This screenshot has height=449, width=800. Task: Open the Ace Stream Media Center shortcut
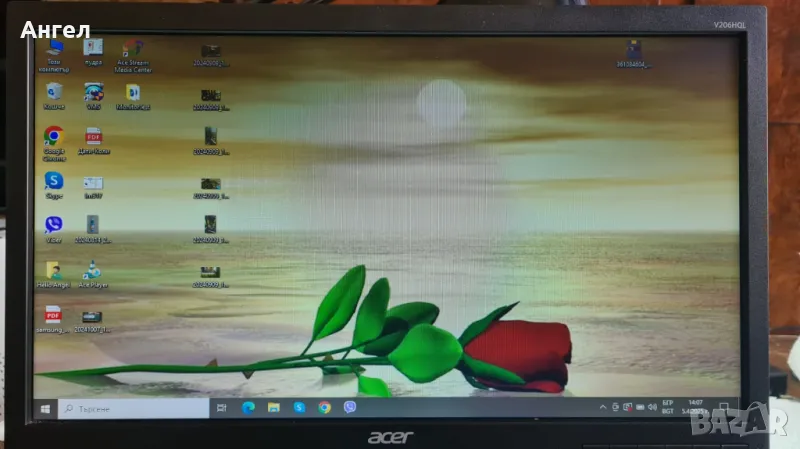tap(133, 56)
